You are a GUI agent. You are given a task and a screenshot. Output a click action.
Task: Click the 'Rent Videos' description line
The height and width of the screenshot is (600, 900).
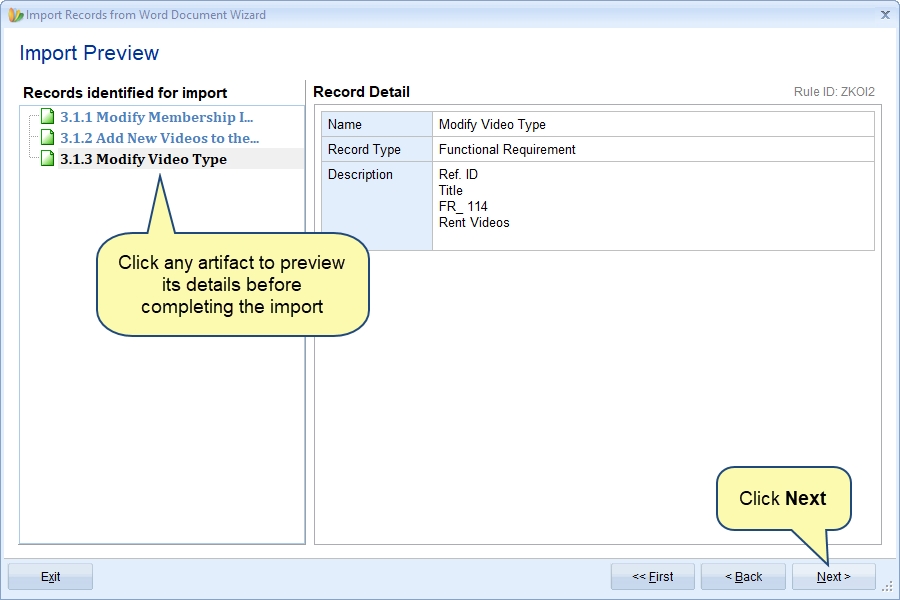point(474,223)
